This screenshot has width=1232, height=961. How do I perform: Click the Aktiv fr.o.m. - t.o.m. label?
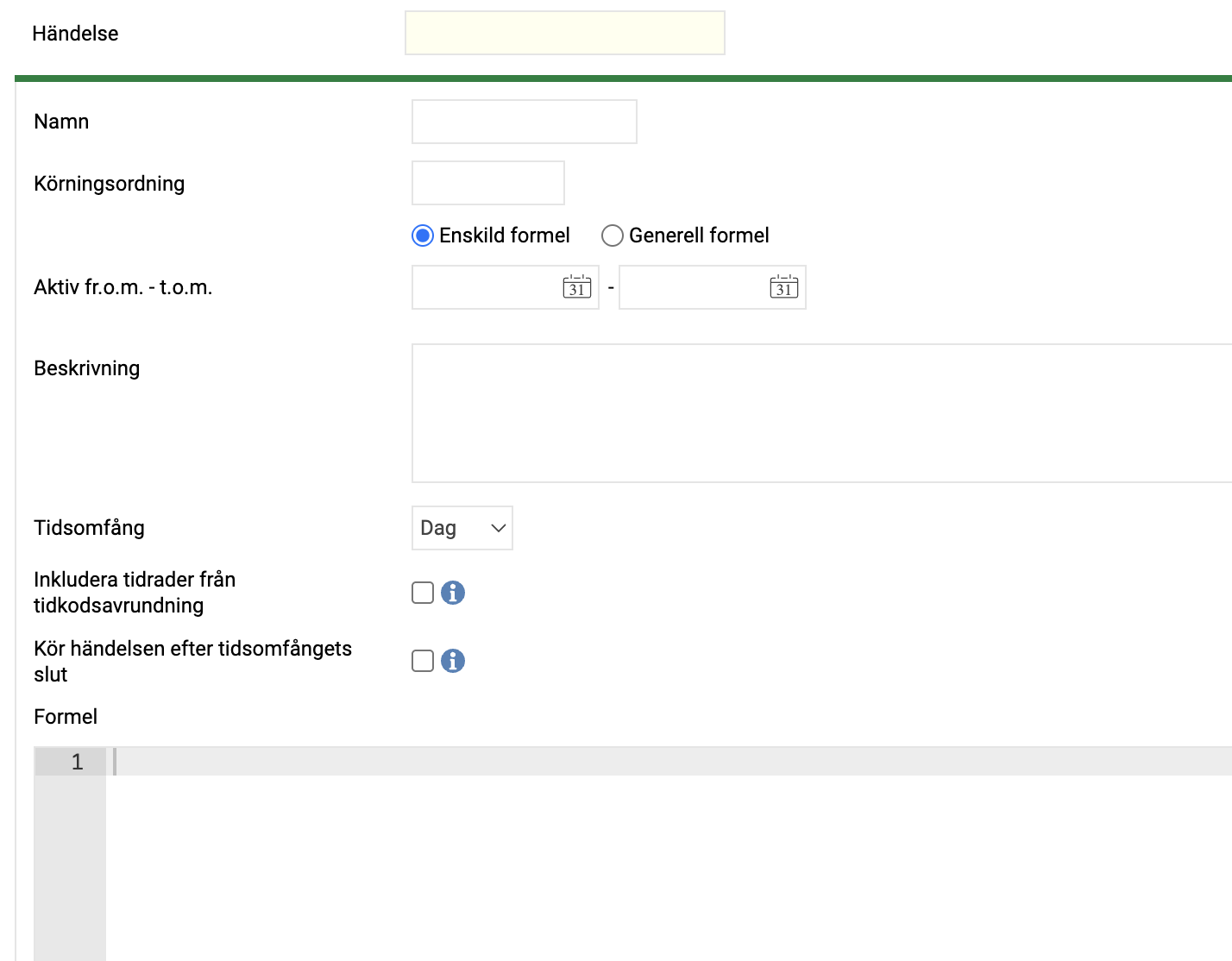coord(123,287)
